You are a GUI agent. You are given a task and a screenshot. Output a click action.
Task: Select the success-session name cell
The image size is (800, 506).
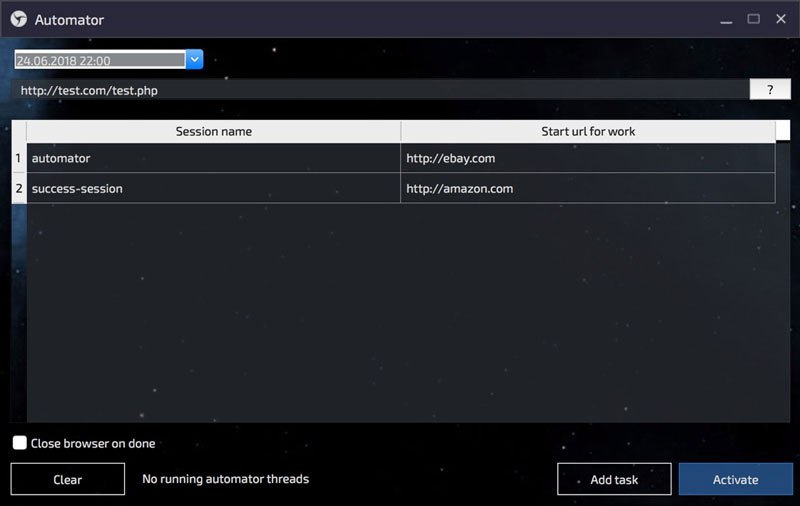tap(213, 188)
